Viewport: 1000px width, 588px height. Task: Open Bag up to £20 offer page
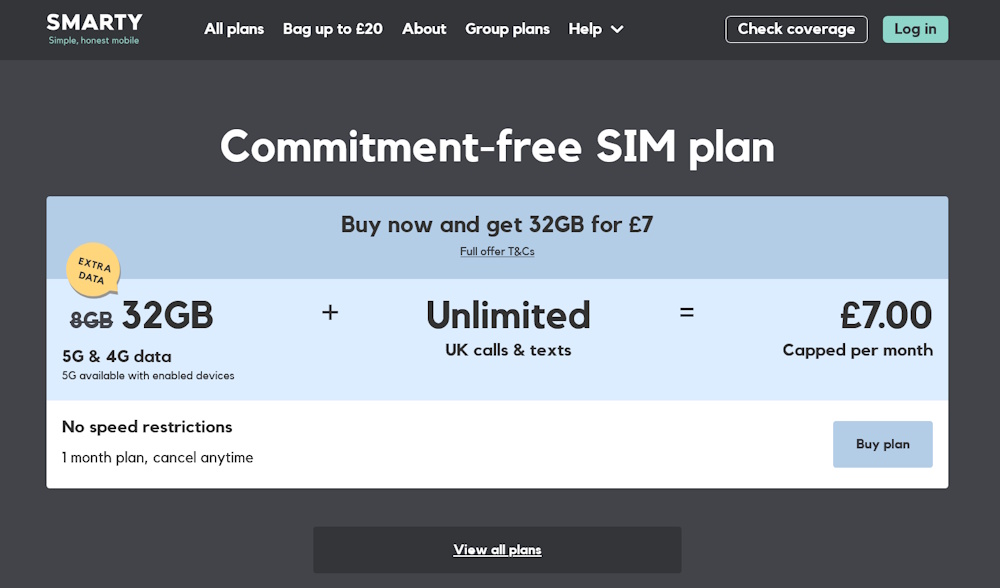pos(332,29)
